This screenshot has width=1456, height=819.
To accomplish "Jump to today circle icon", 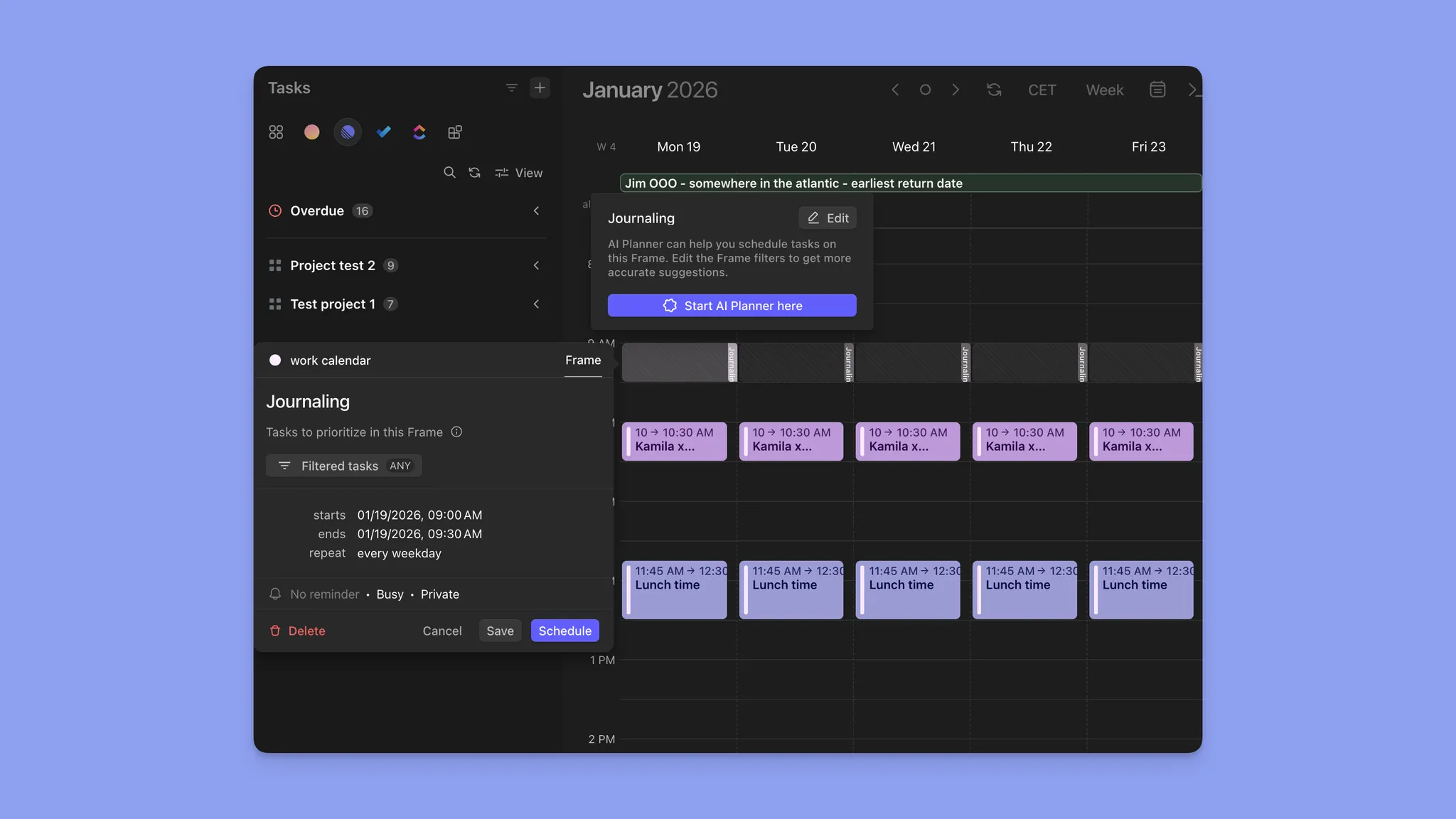I will pyautogui.click(x=925, y=90).
